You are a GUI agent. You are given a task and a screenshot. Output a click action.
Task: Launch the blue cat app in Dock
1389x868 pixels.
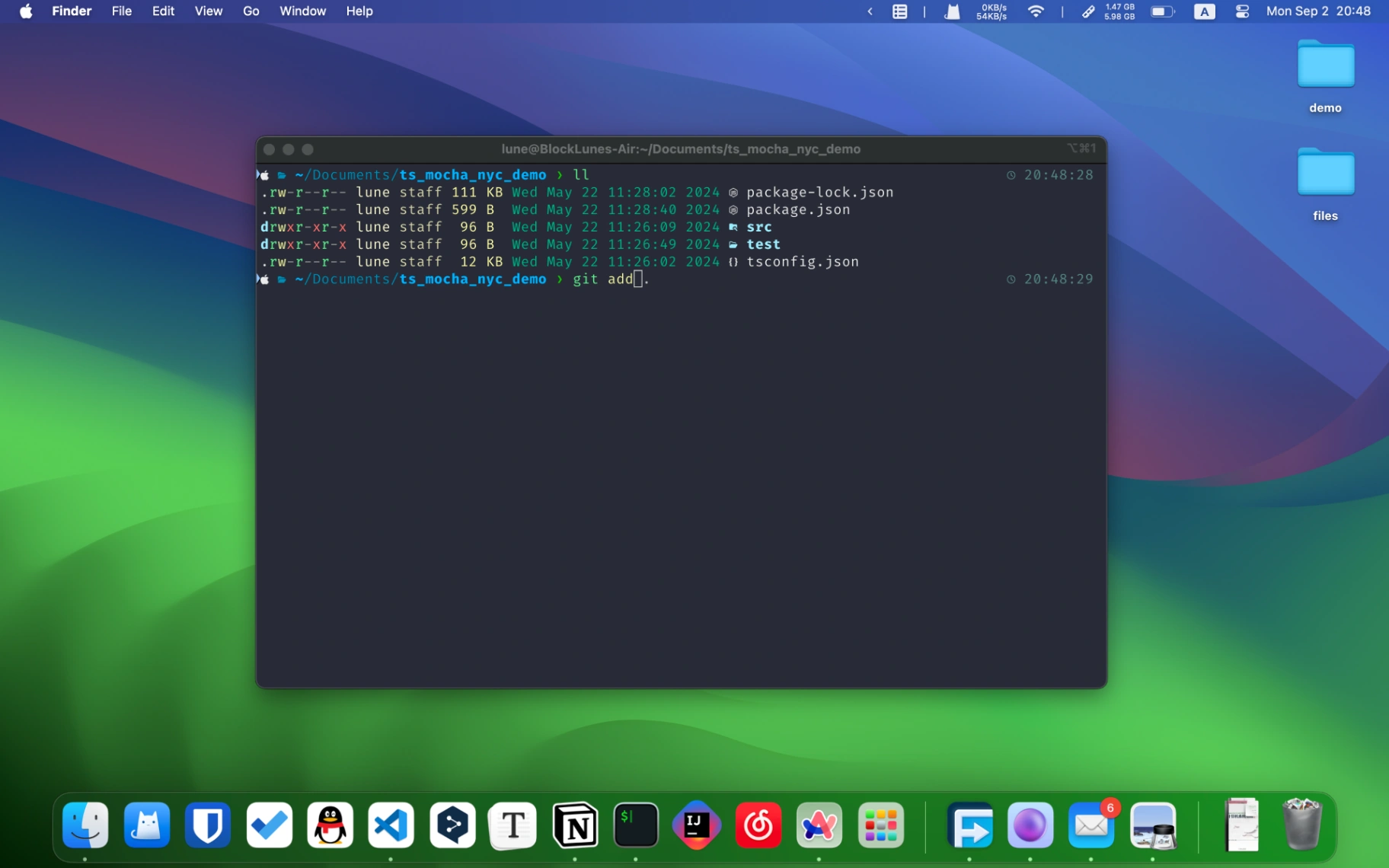[x=147, y=825]
